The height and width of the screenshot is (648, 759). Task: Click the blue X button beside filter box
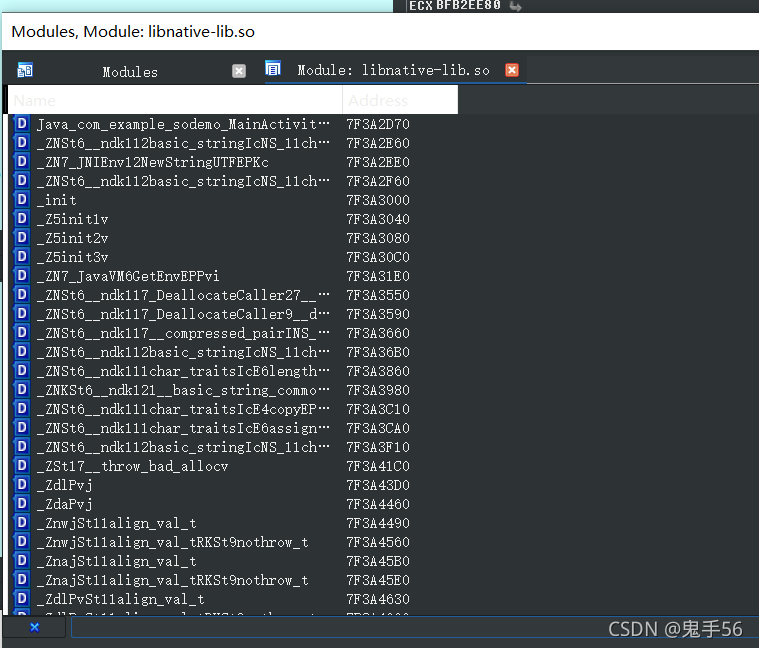[34, 628]
